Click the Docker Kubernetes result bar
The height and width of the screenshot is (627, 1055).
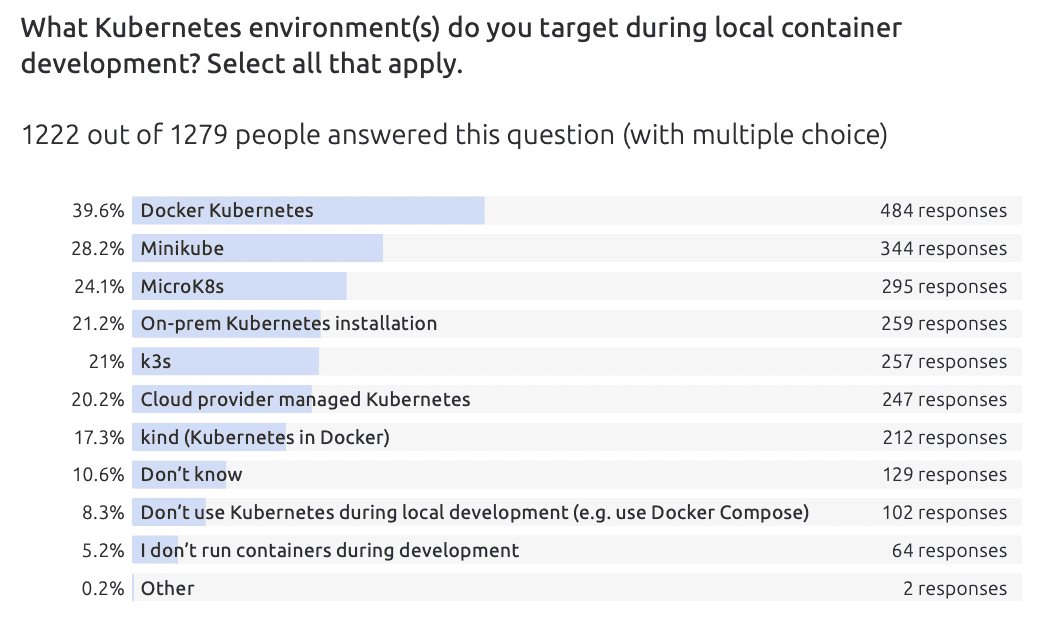(x=577, y=211)
